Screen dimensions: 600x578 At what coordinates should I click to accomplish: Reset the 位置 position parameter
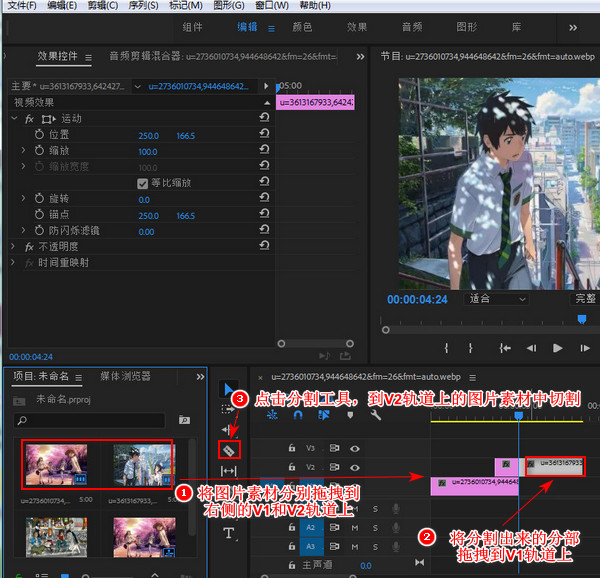(264, 134)
